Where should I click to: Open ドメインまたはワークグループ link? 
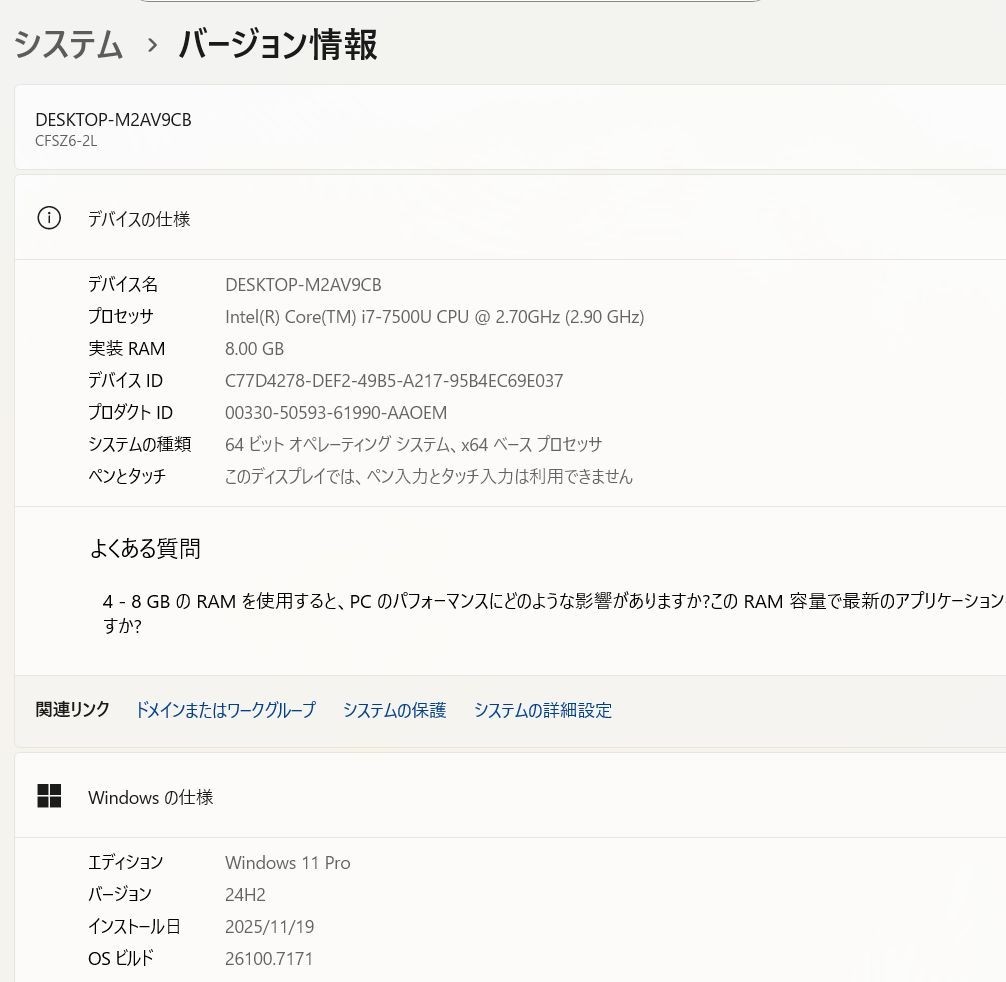(225, 709)
